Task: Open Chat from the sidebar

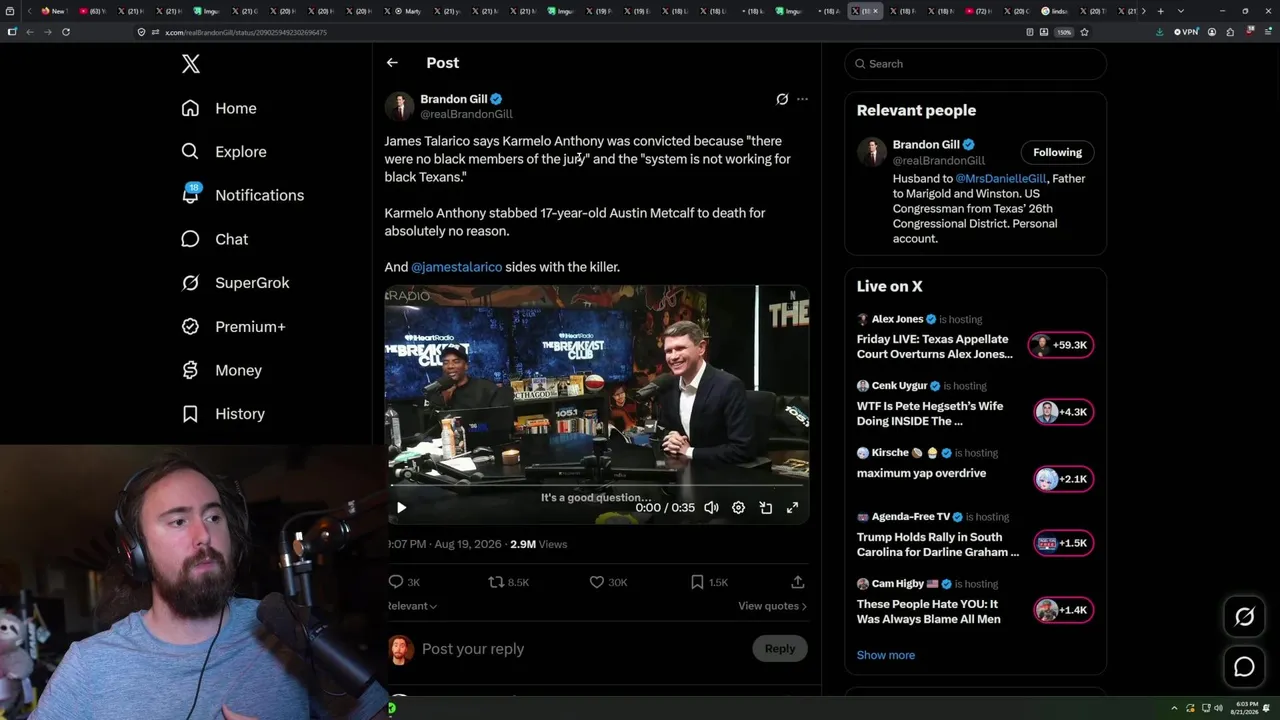Action: (x=214, y=239)
